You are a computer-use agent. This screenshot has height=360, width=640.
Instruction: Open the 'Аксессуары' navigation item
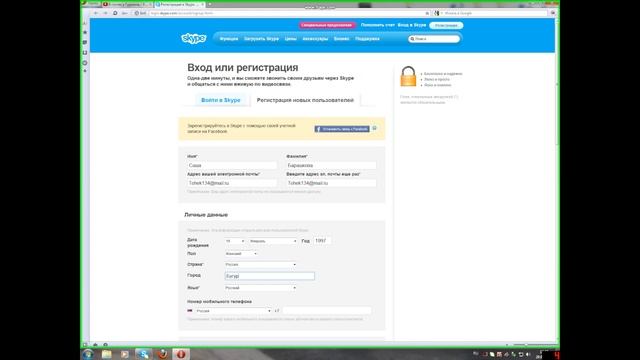[315, 39]
